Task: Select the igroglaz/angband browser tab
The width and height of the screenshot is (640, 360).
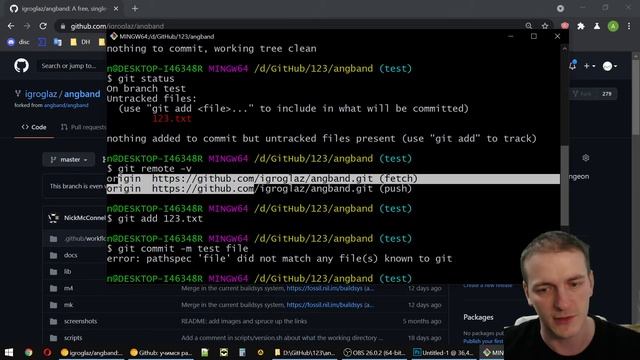Action: 64,9
